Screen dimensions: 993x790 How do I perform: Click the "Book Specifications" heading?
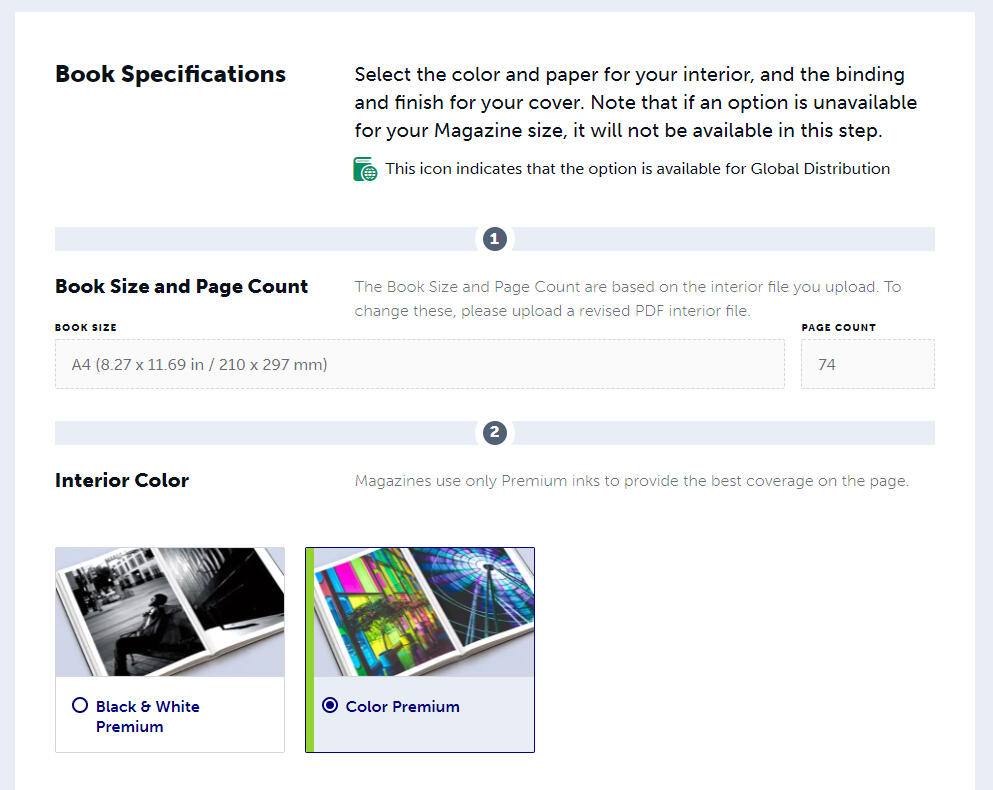[x=170, y=74]
